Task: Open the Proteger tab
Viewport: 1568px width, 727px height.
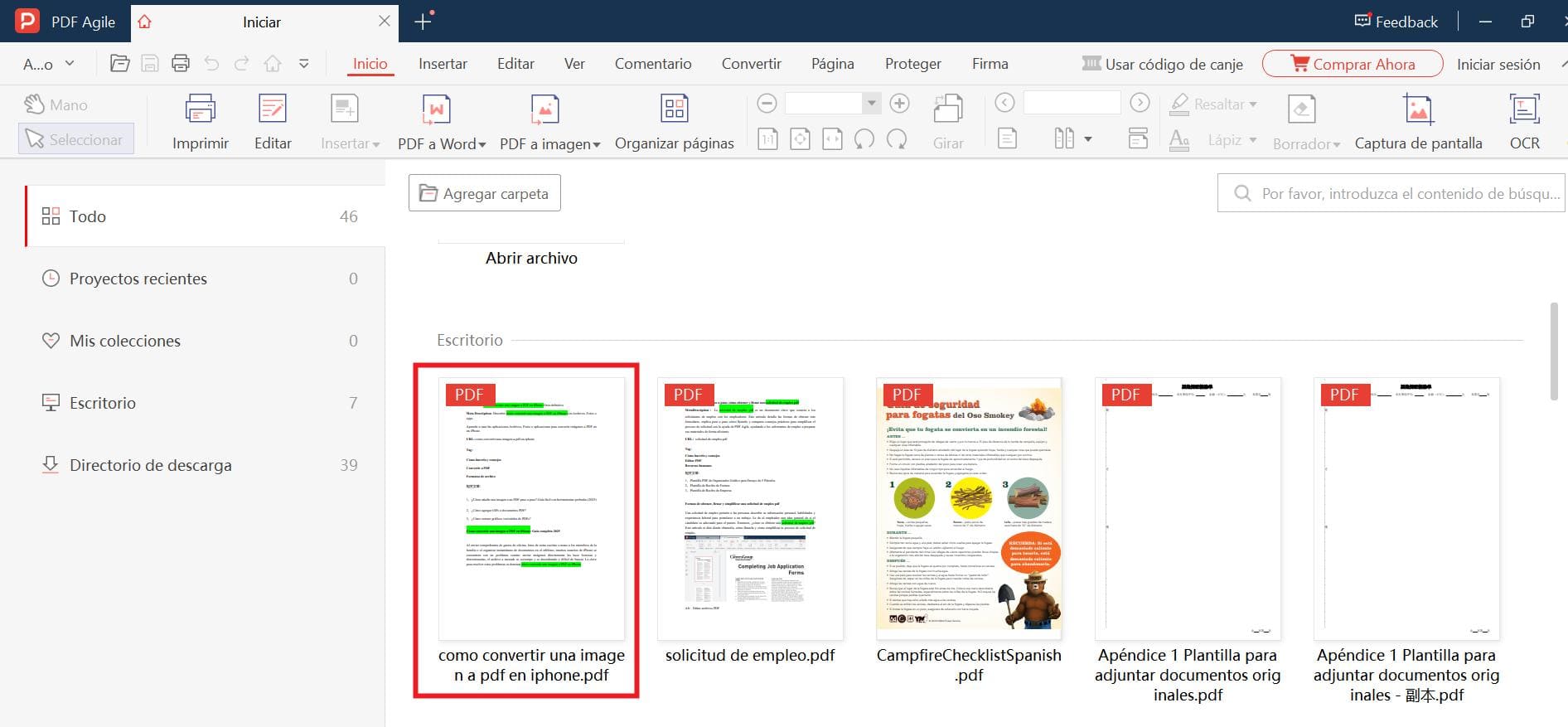Action: [913, 64]
